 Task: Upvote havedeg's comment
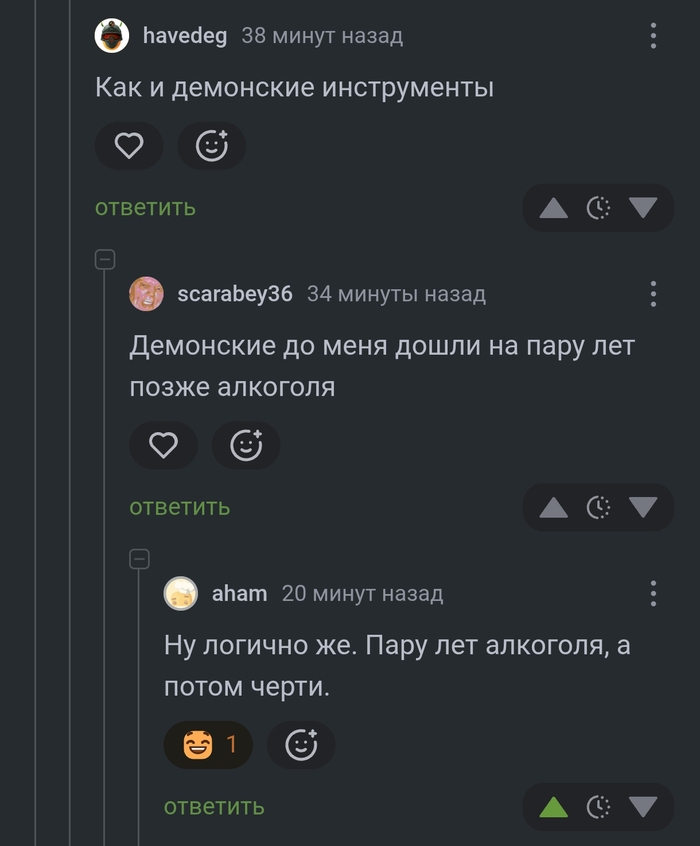pyautogui.click(x=553, y=208)
